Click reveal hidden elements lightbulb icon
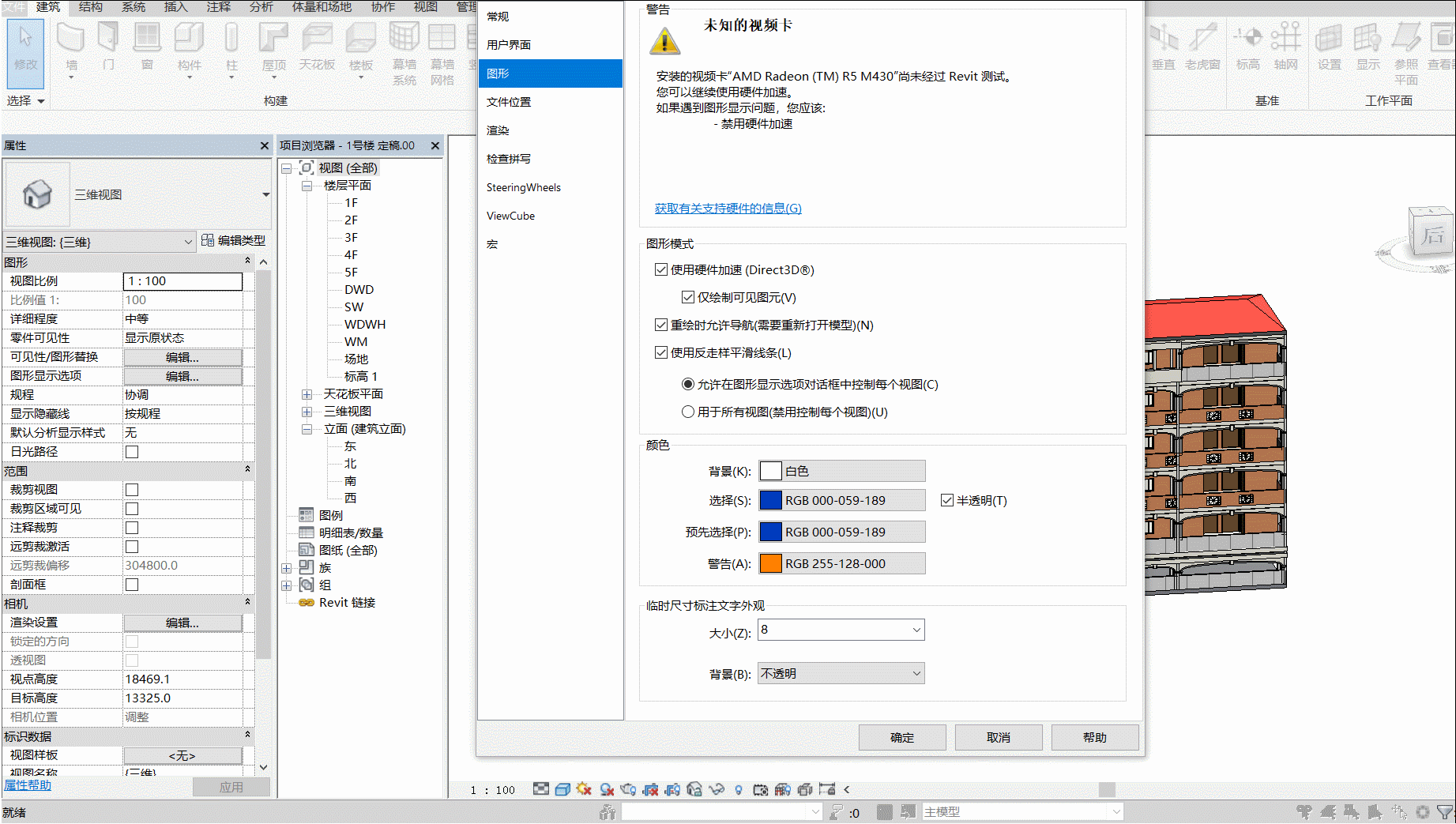The image size is (1456, 824). click(739, 789)
